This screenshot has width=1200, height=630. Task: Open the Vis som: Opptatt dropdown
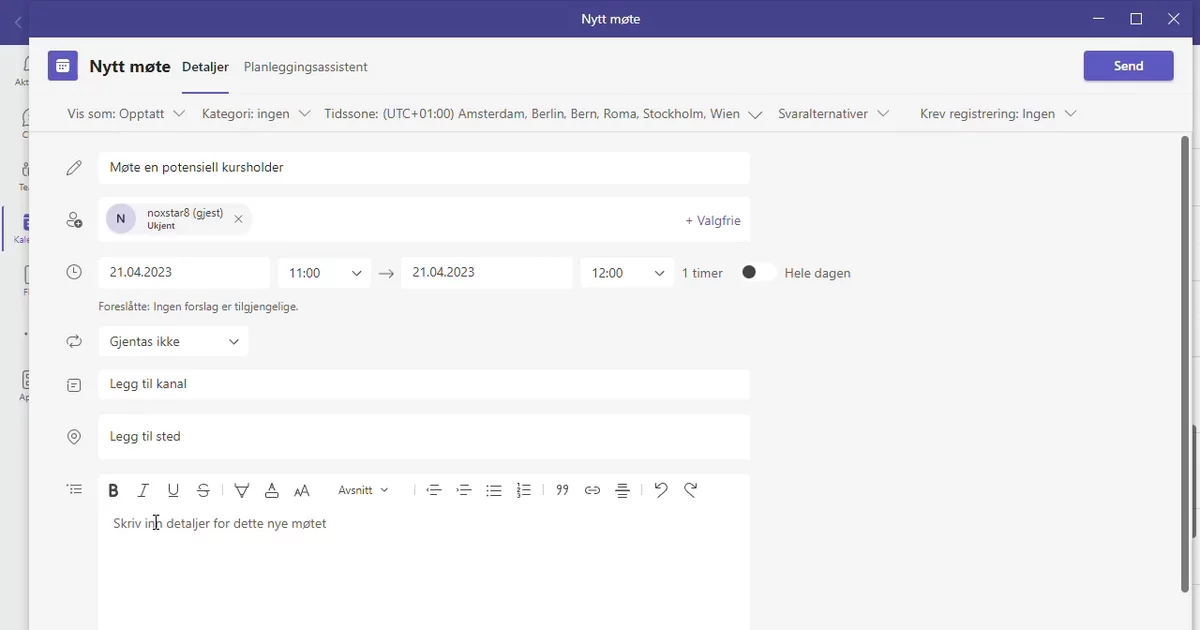coord(126,114)
